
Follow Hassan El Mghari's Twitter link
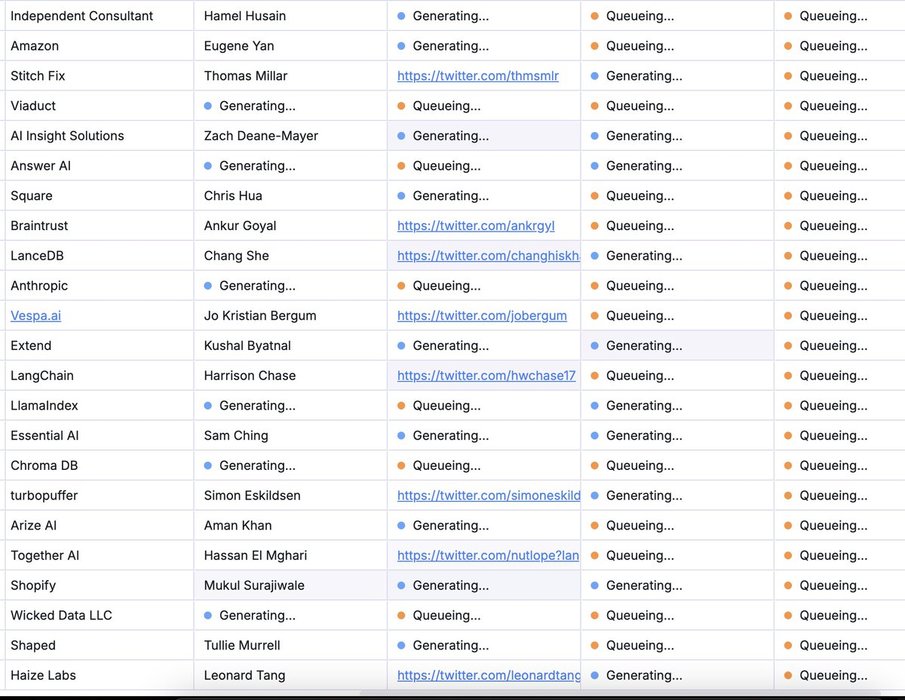point(487,556)
